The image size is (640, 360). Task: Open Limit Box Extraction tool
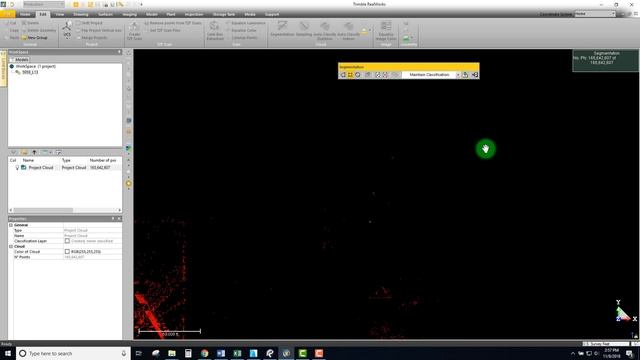(215, 31)
